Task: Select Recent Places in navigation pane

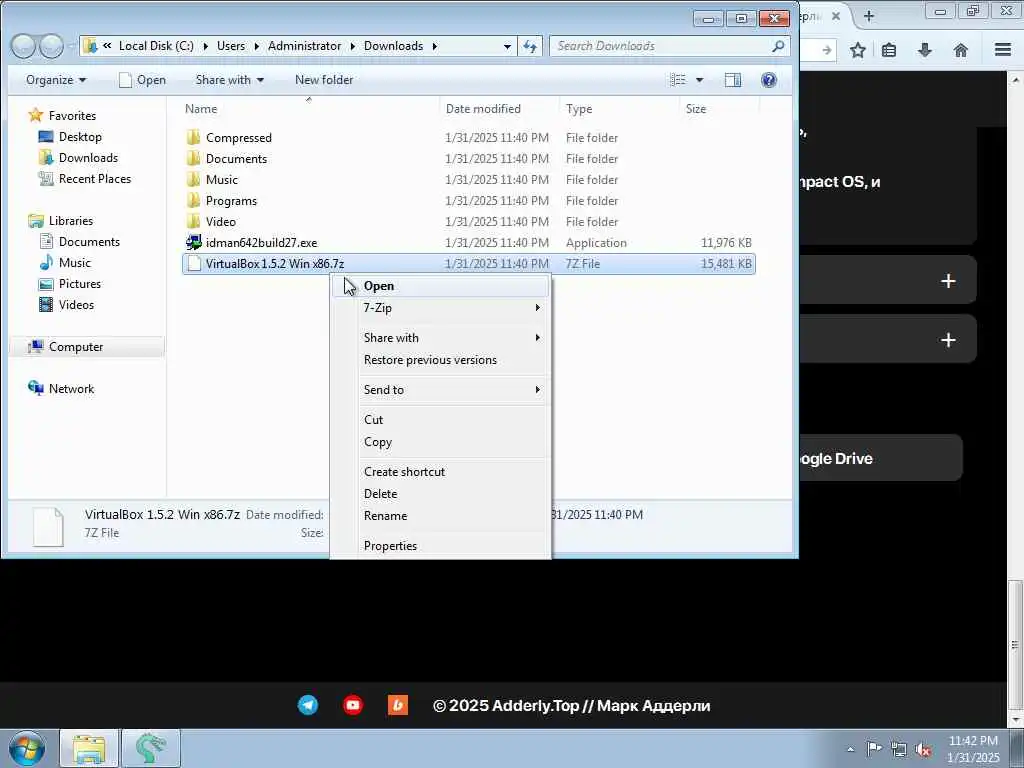Action: 84,178
